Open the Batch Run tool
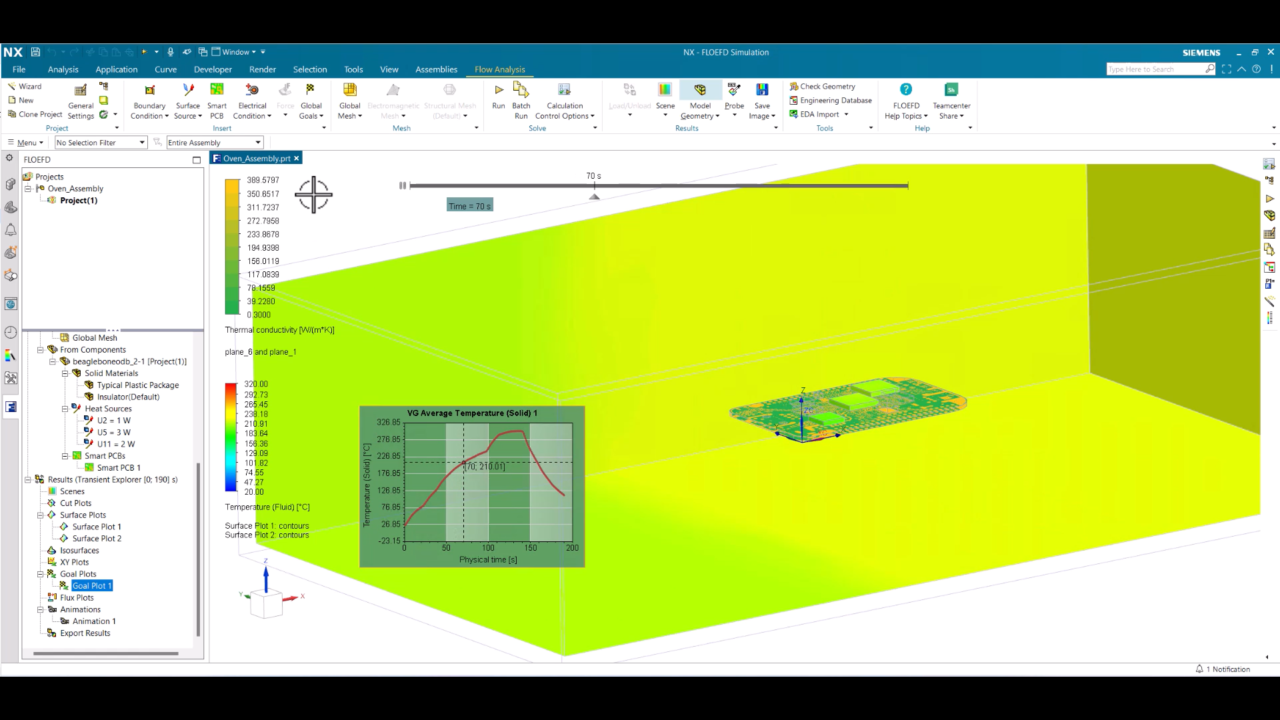This screenshot has width=1280, height=720. coord(521,90)
